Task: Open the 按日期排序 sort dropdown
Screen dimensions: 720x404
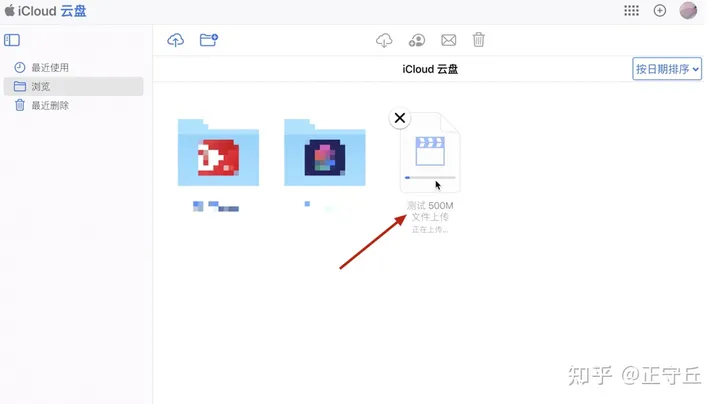Action: pos(667,69)
